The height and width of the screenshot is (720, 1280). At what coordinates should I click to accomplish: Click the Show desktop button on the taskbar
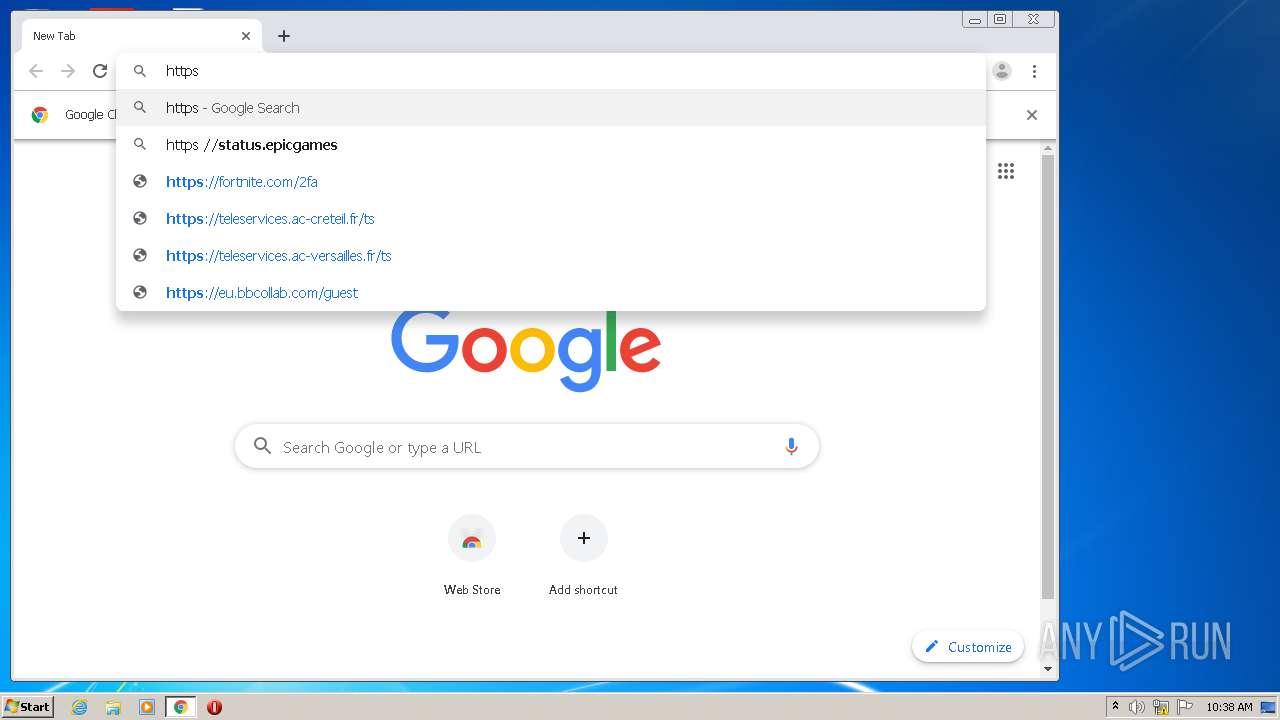1268,707
